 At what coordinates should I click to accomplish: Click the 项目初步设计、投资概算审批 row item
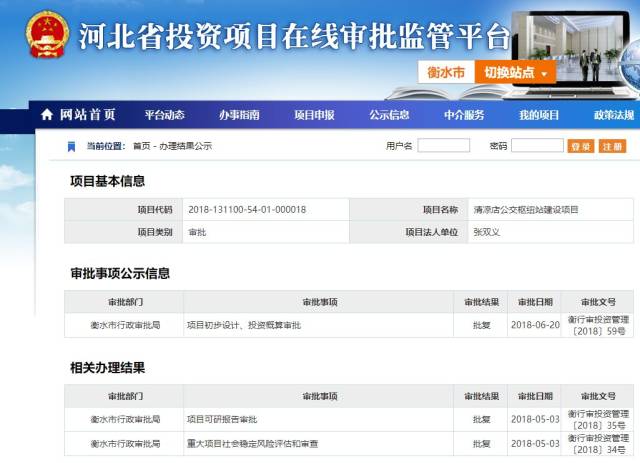click(x=244, y=325)
